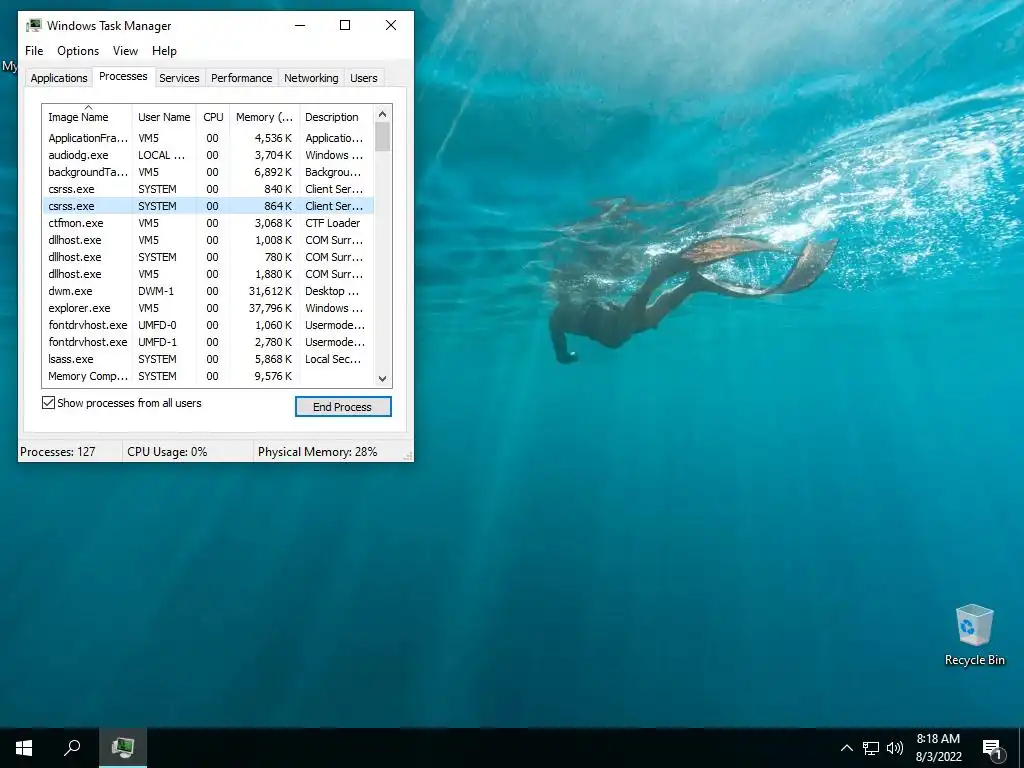The image size is (1024, 768).
Task: Select csrss.exe row with 864 K
Action: pos(208,206)
